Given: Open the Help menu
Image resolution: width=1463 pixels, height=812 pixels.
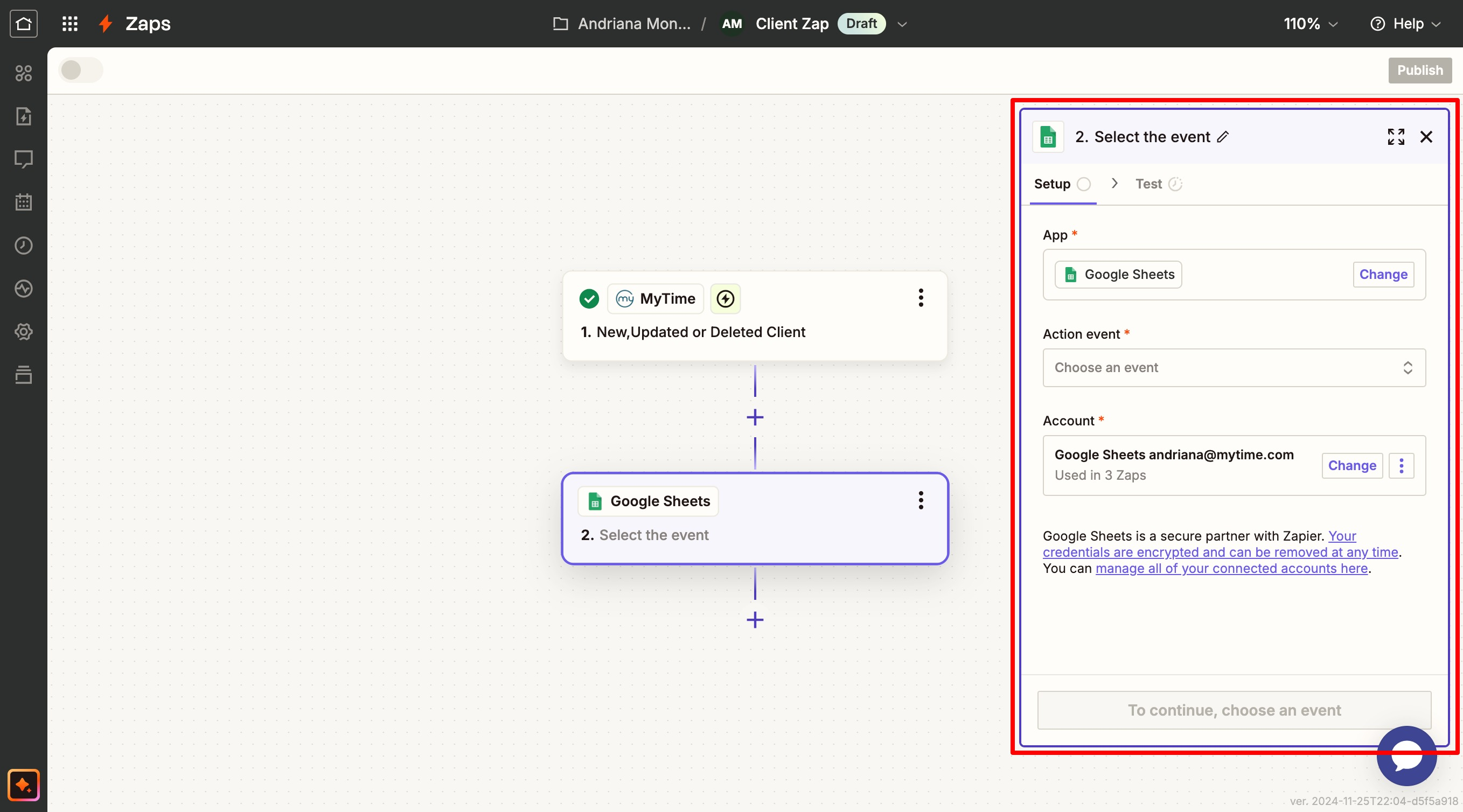Looking at the screenshot, I should point(1405,24).
